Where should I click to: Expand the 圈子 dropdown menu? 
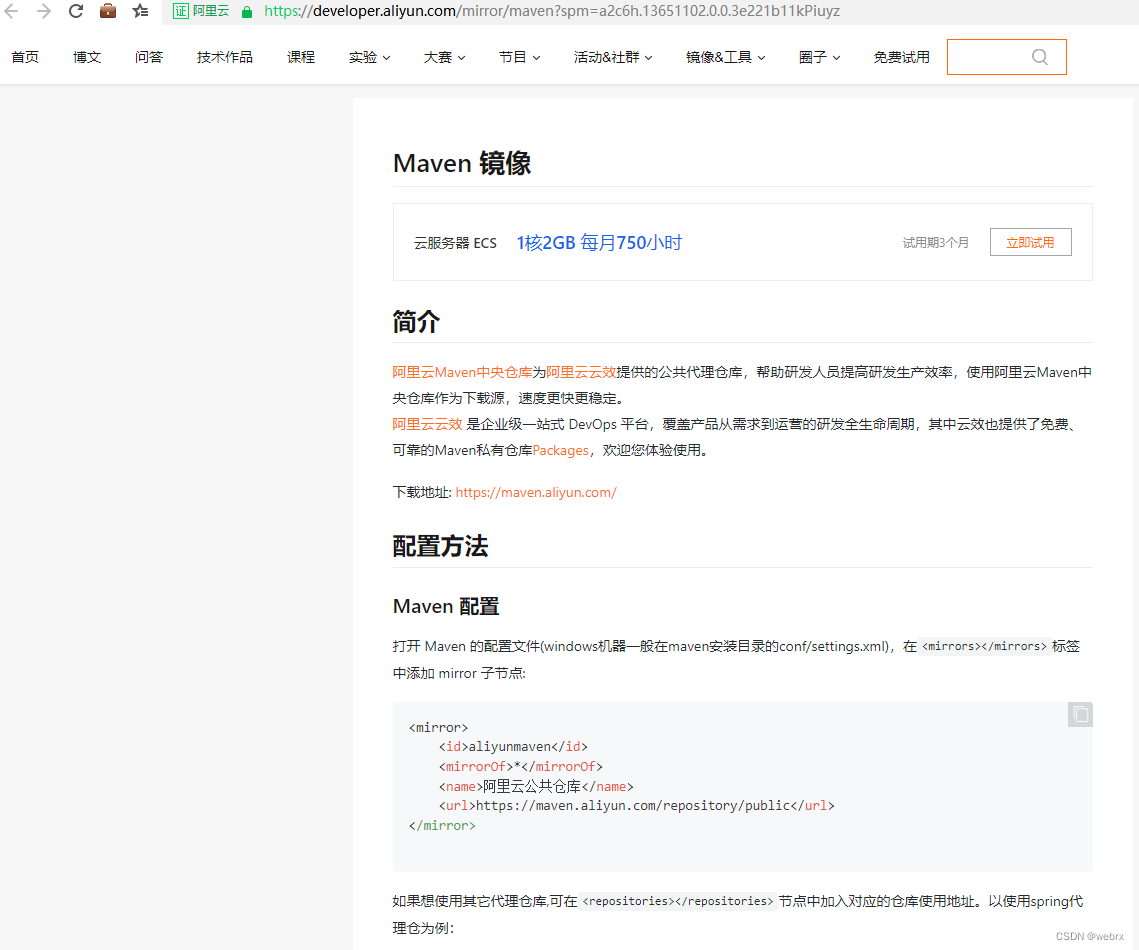pyautogui.click(x=819, y=57)
